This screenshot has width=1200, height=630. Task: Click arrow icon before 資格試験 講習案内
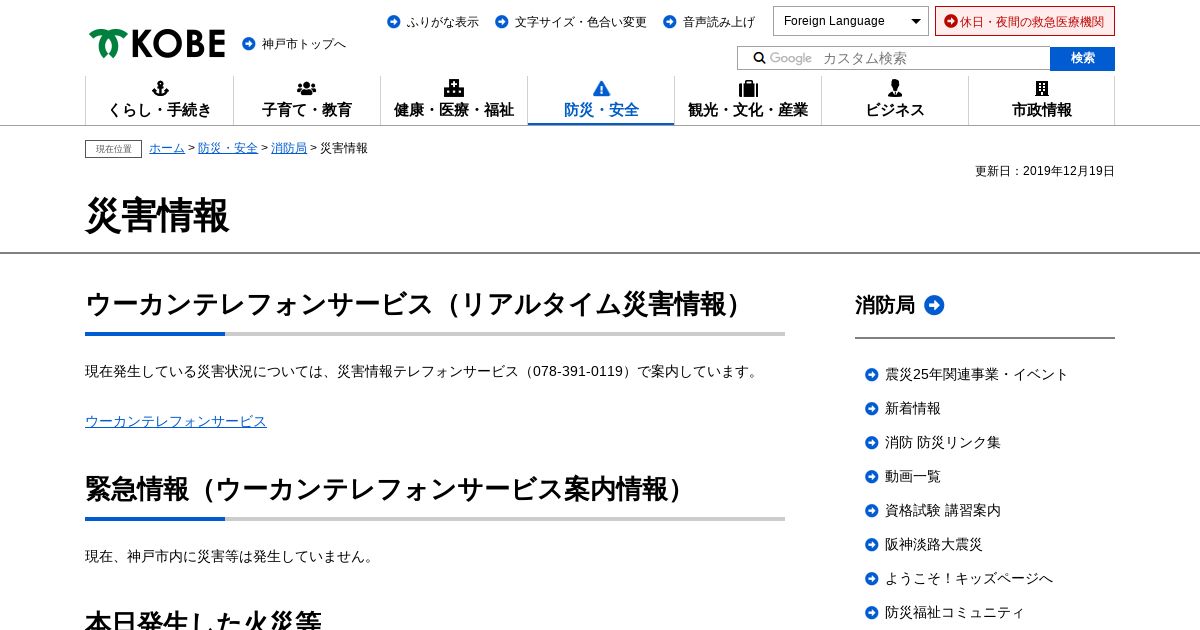[x=872, y=511]
